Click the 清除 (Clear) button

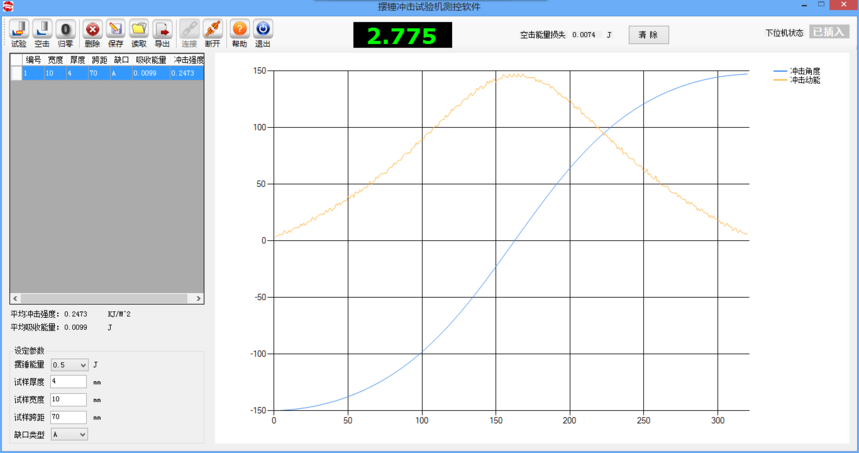tap(648, 35)
